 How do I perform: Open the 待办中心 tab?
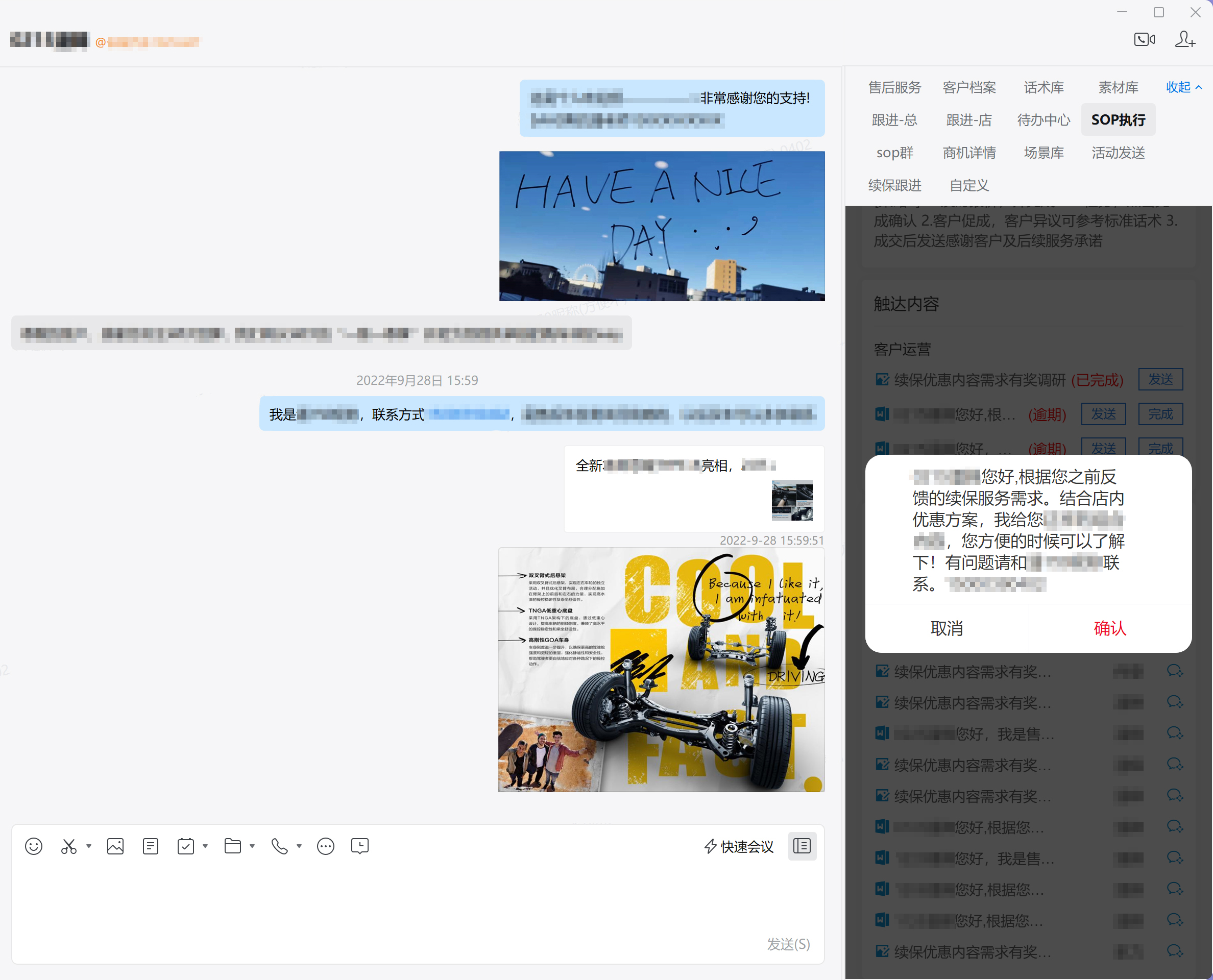pos(1044,120)
